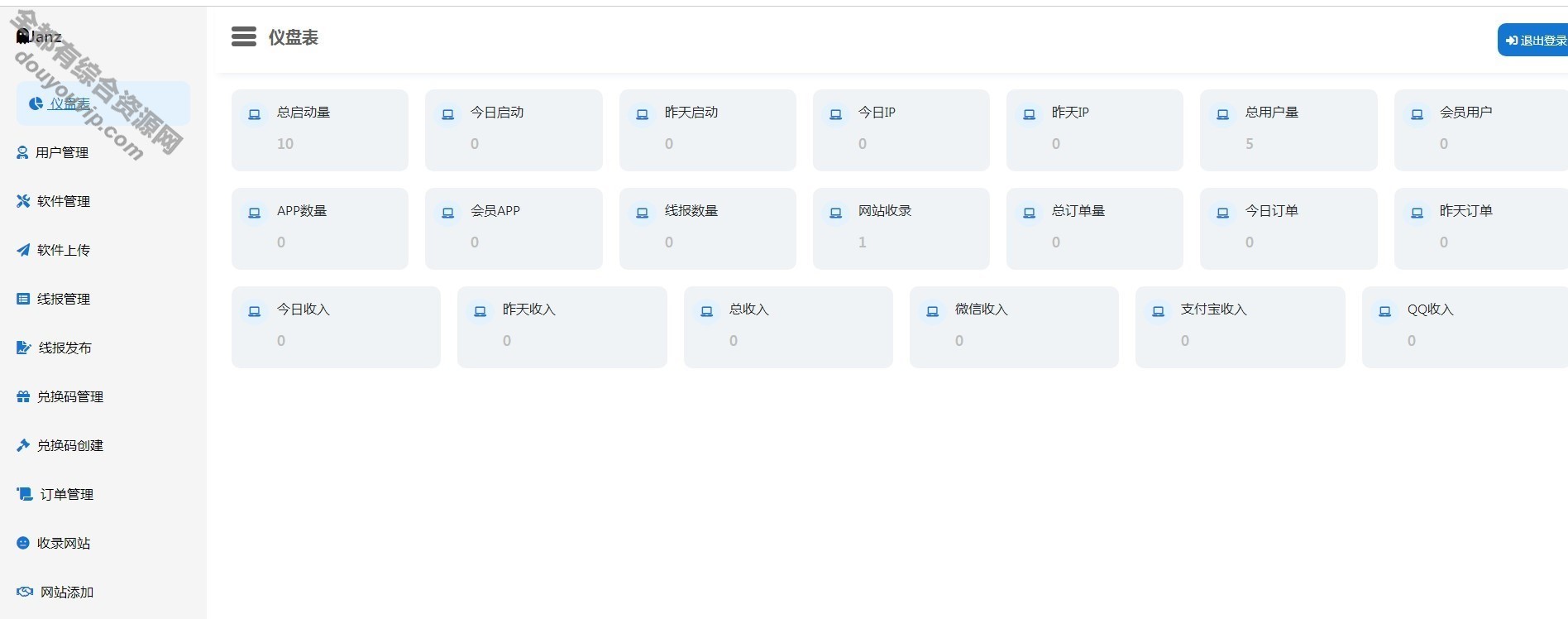Image resolution: width=1568 pixels, height=619 pixels.
Task: Go to 订单管理 page
Action: click(x=66, y=494)
